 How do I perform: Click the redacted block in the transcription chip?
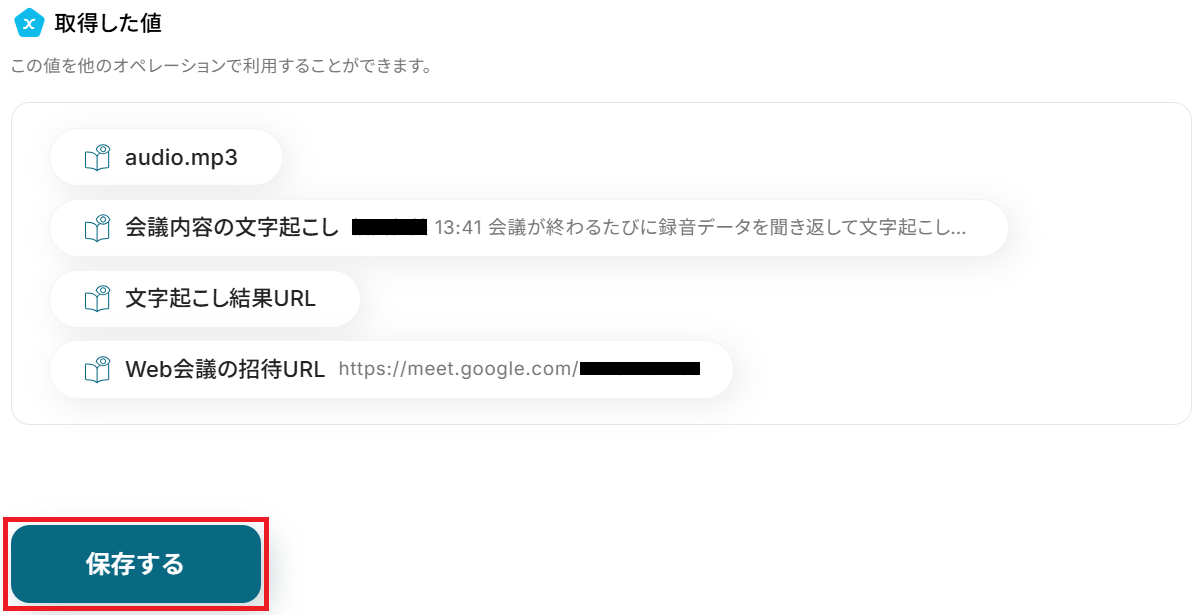pos(390,228)
